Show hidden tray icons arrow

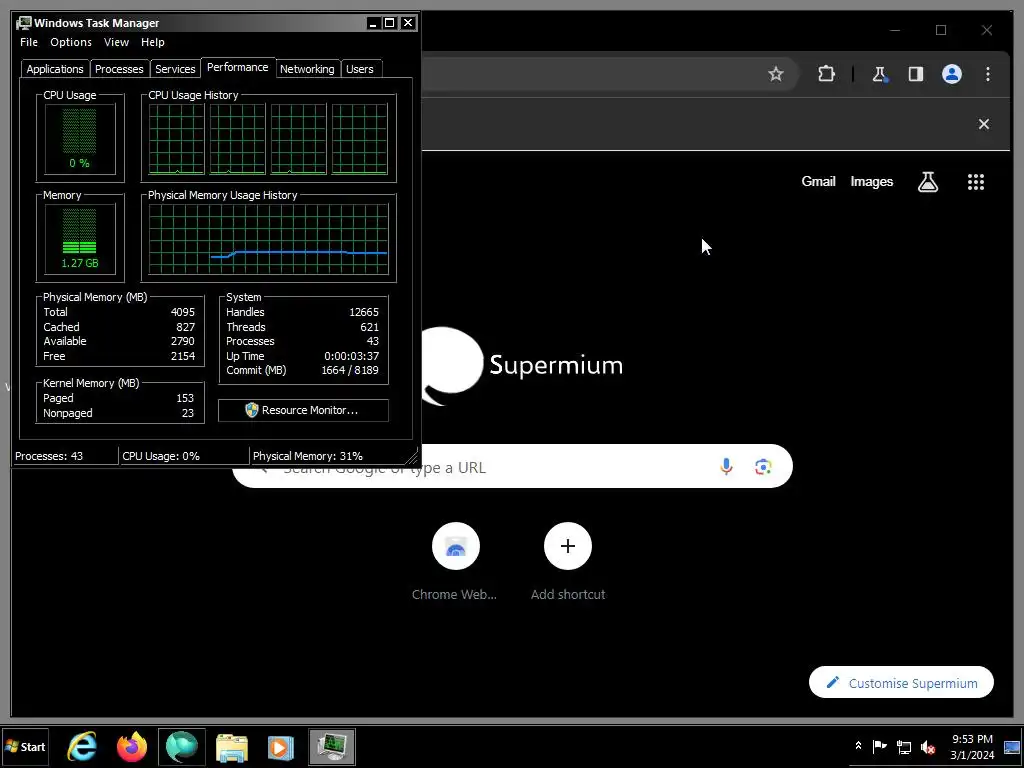point(858,746)
